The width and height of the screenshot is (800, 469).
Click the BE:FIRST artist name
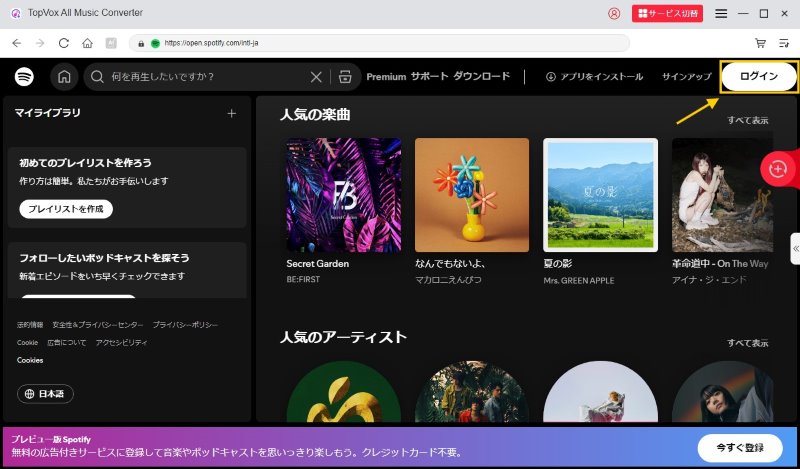point(303,280)
